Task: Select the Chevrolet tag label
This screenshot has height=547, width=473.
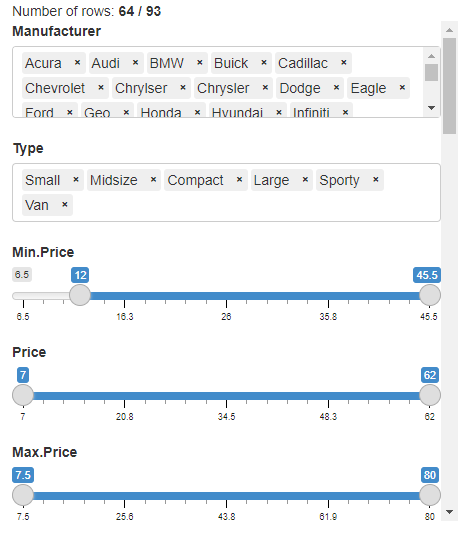Action: click(55, 88)
